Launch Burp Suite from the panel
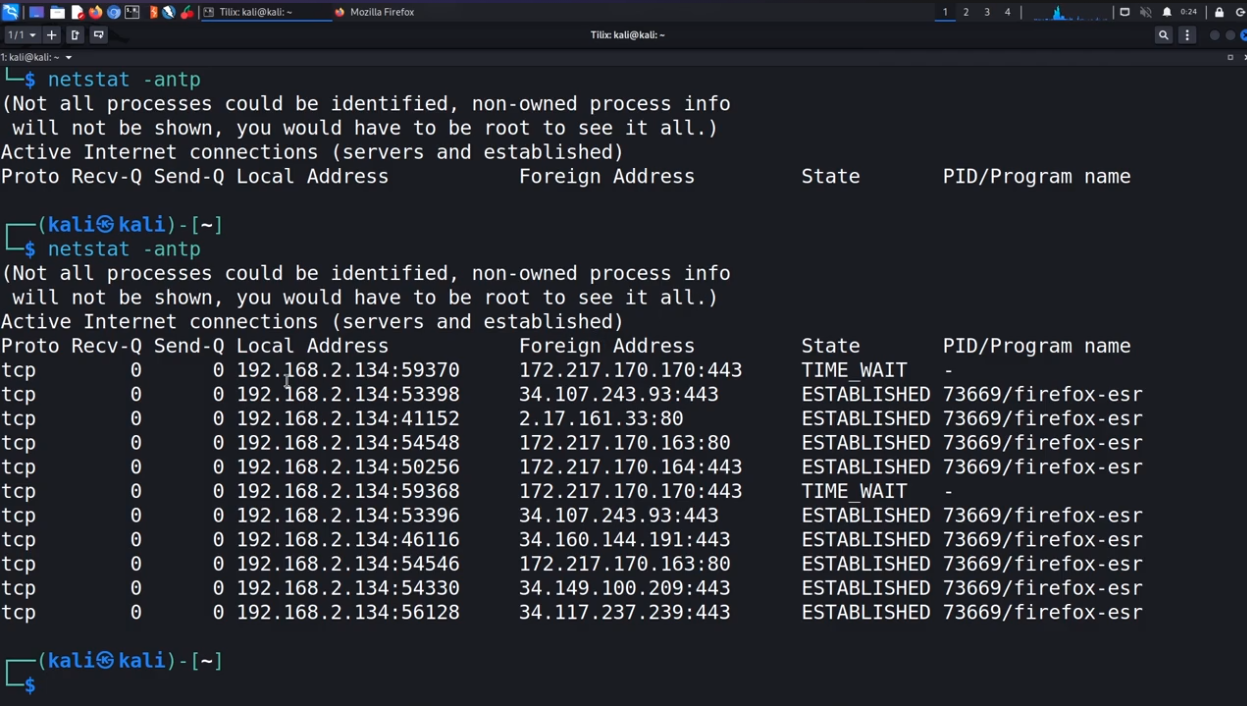Screen dimensions: 1247x706 click(153, 12)
